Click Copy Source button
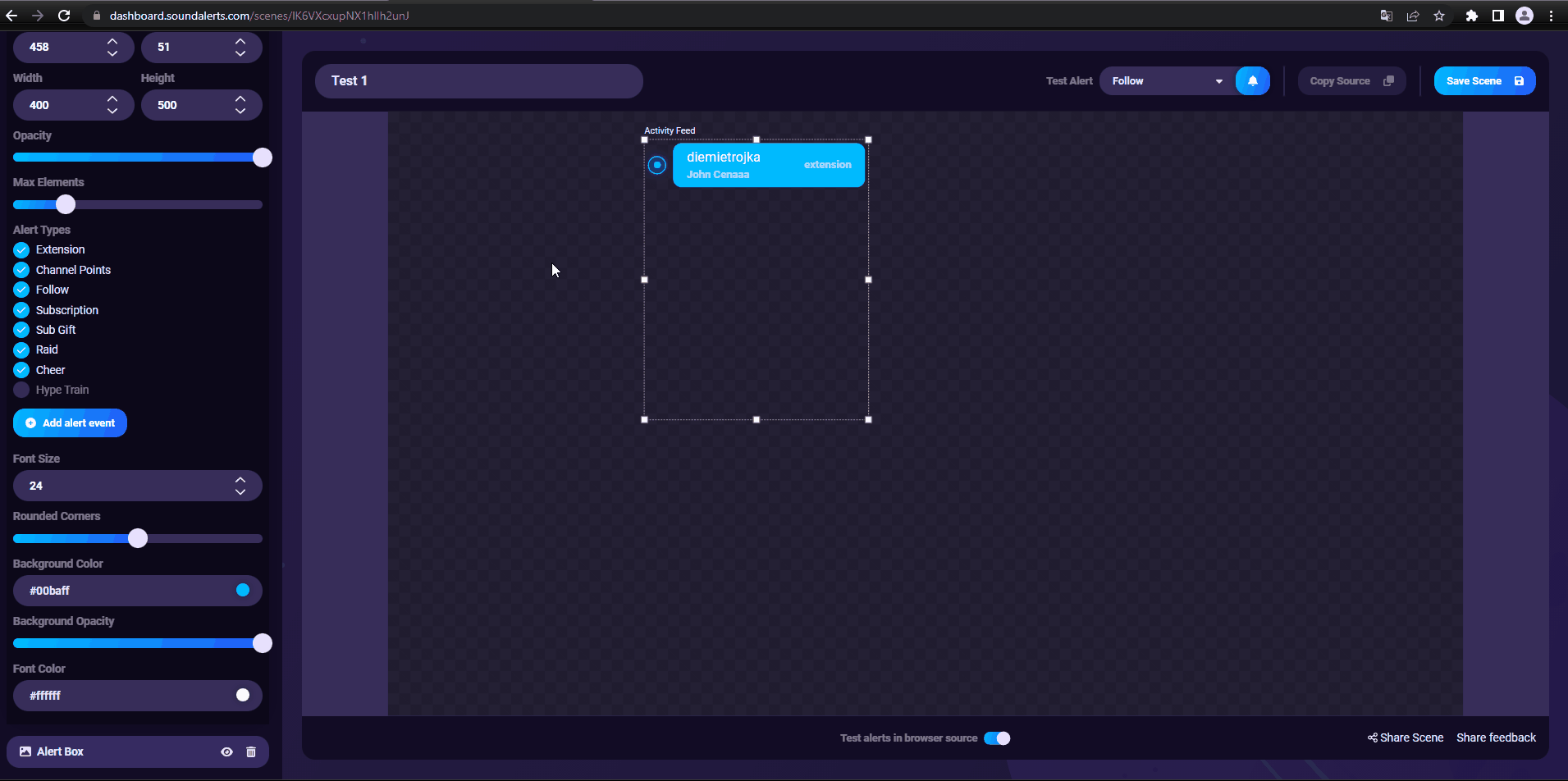Screen dimensions: 1568x781 point(1351,81)
